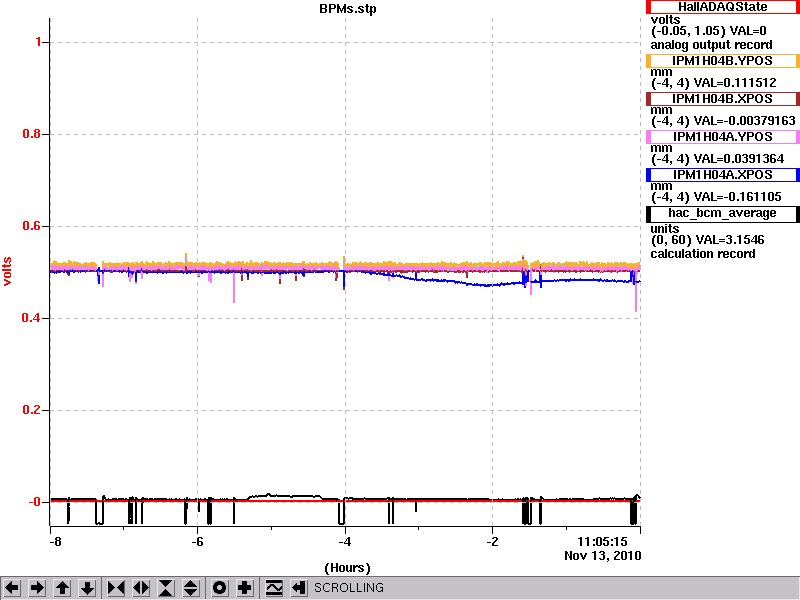Click the -4 hours x-axis tick label

click(345, 542)
